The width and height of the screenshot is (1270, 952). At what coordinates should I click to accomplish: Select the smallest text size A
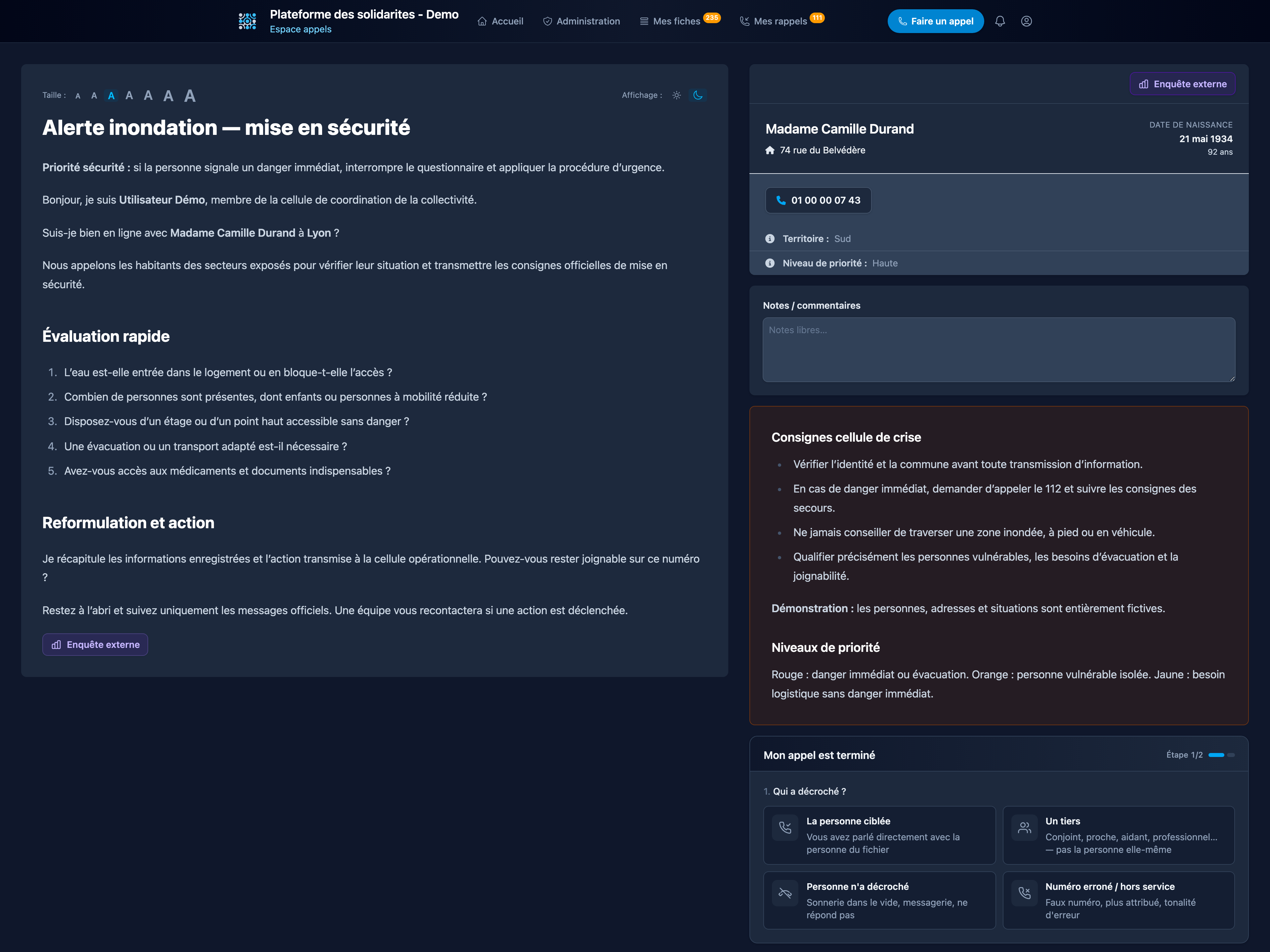[x=78, y=96]
